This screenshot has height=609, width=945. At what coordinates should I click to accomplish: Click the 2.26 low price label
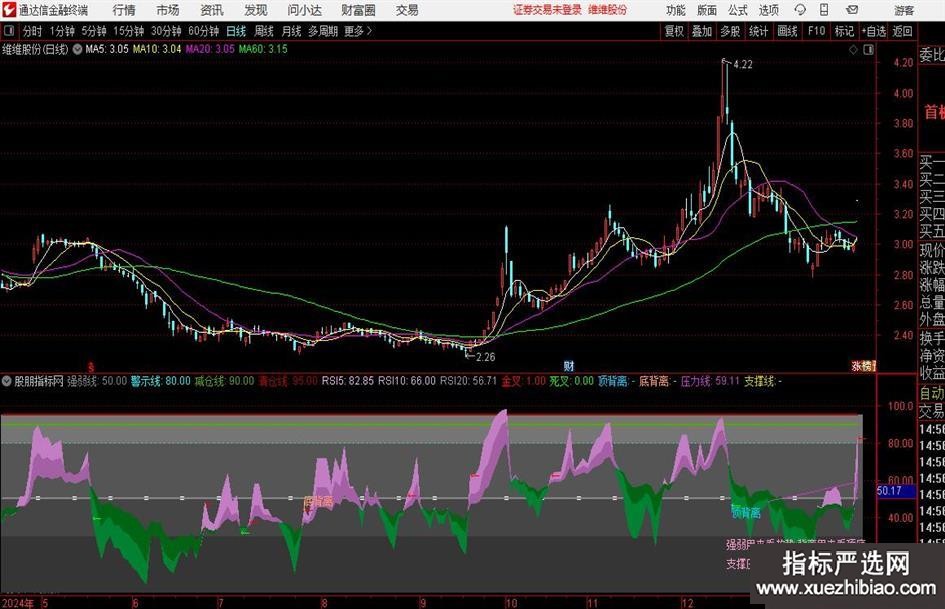[x=485, y=357]
